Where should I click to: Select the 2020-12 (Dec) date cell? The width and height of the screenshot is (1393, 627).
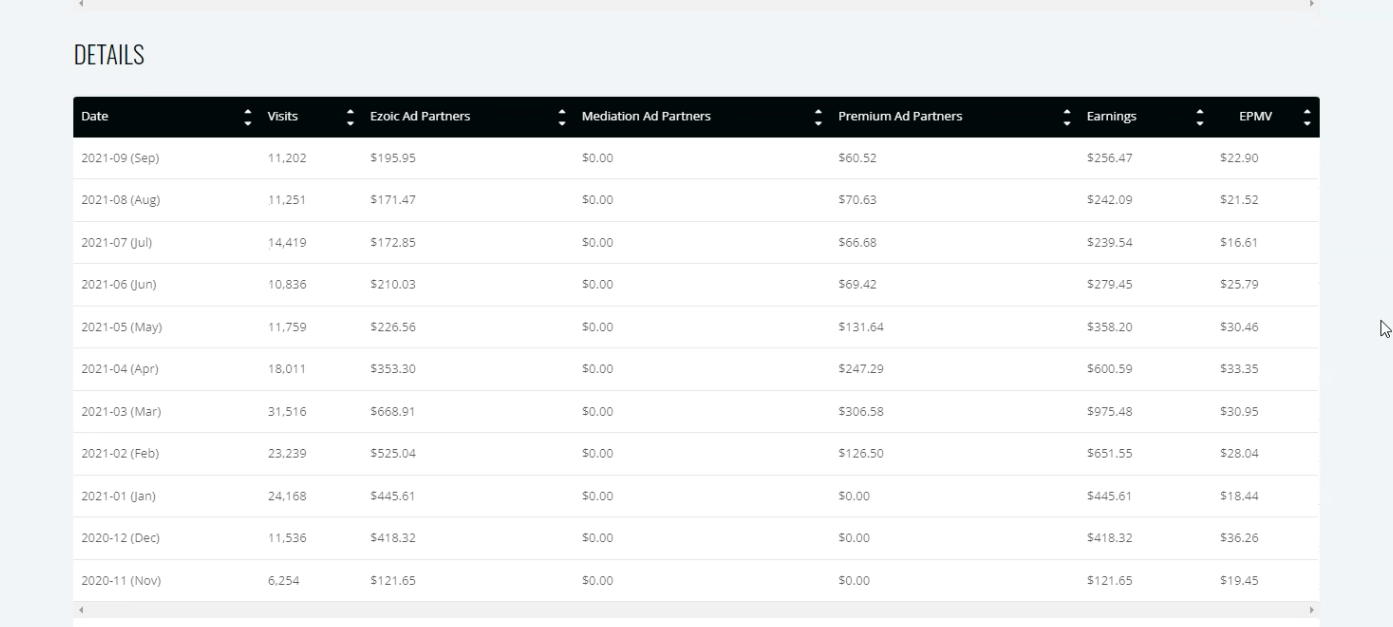coord(120,538)
